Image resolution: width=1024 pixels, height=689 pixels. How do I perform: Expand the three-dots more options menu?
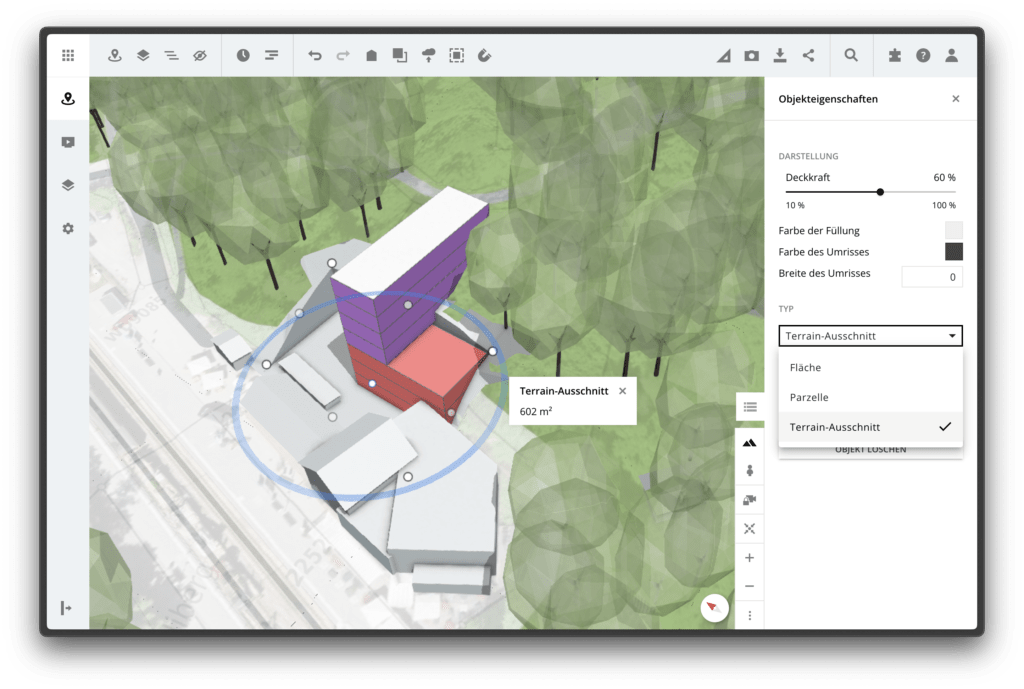click(750, 615)
